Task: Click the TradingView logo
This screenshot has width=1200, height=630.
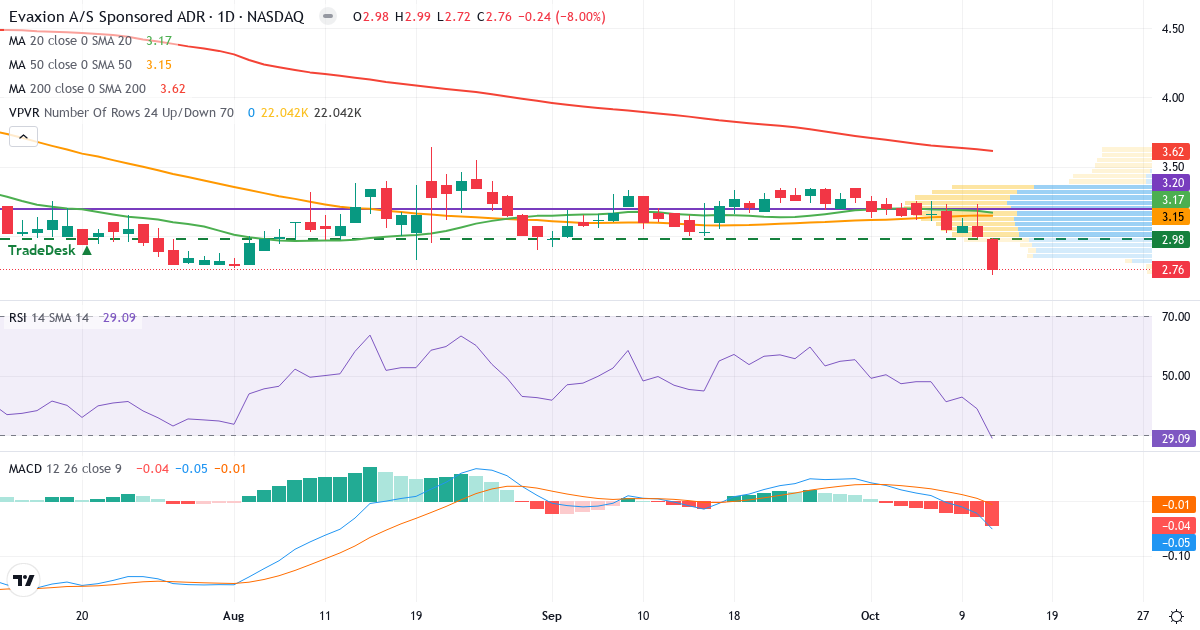Action: (24, 580)
